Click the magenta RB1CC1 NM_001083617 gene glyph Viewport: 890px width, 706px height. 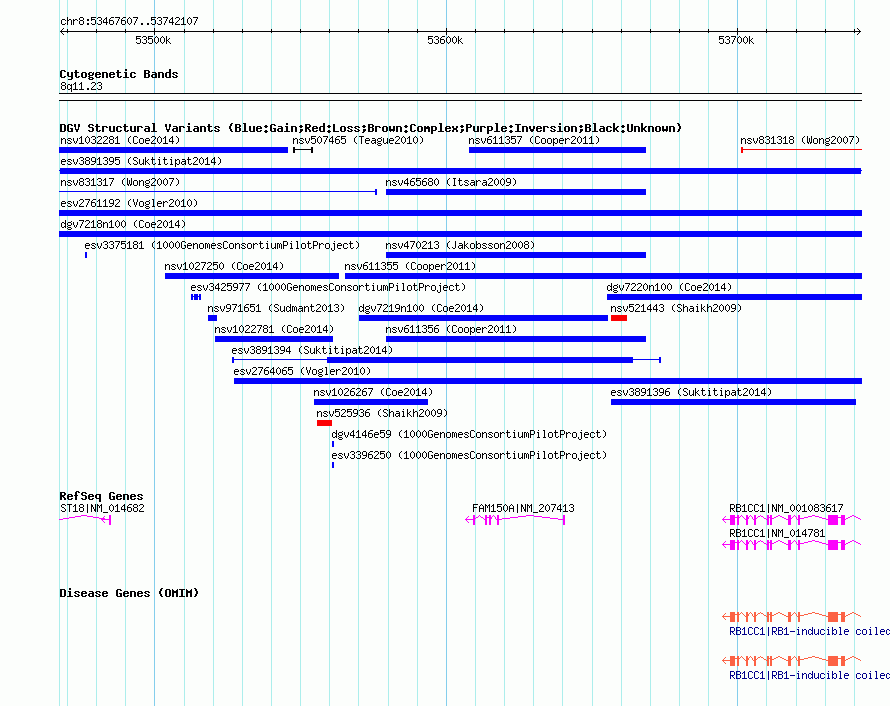791,519
